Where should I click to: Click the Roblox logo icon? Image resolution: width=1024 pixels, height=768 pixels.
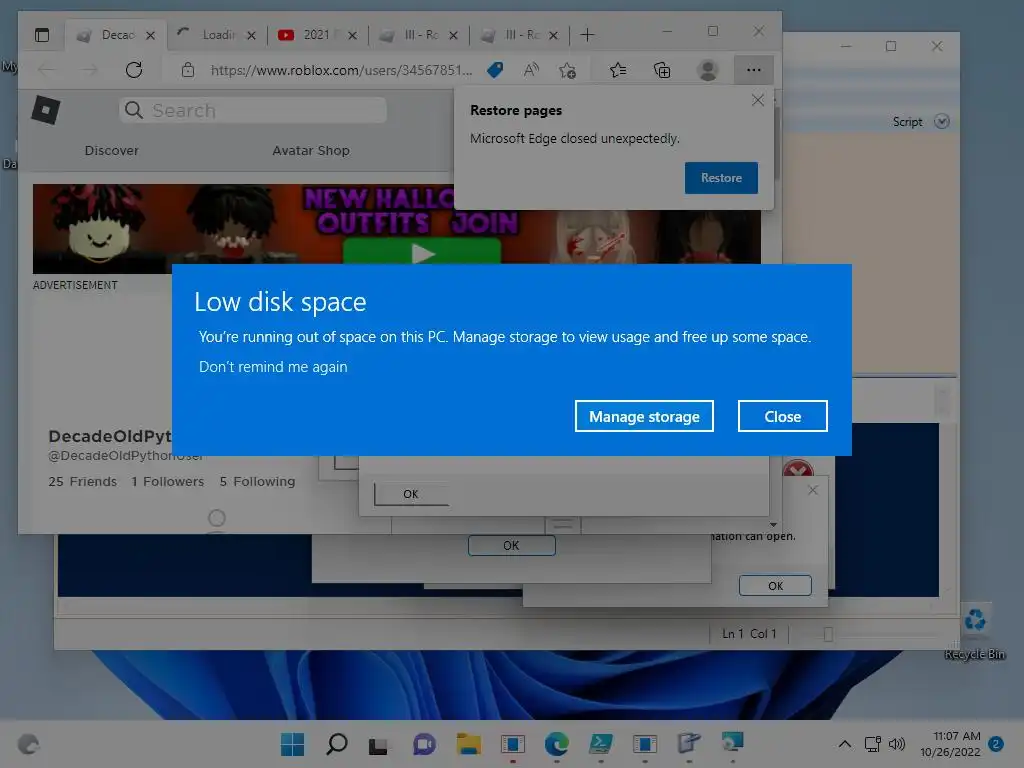click(46, 110)
